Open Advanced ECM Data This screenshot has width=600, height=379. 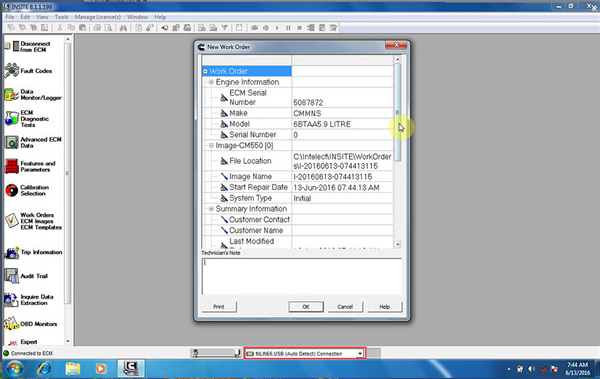pyautogui.click(x=33, y=142)
